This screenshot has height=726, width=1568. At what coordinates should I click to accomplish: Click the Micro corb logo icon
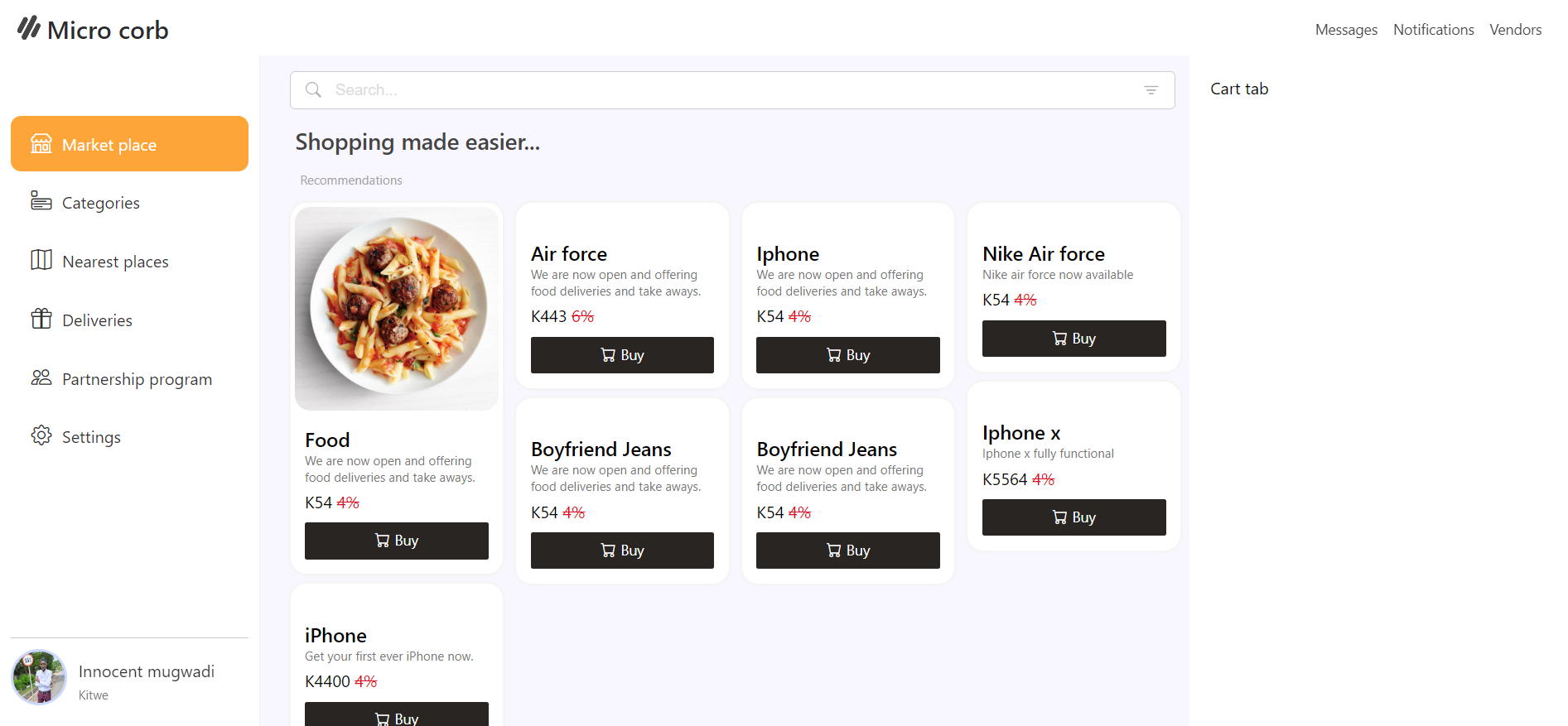click(29, 28)
